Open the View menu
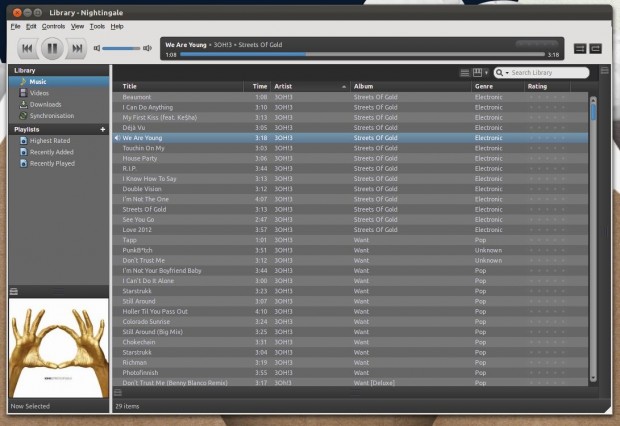 78,27
